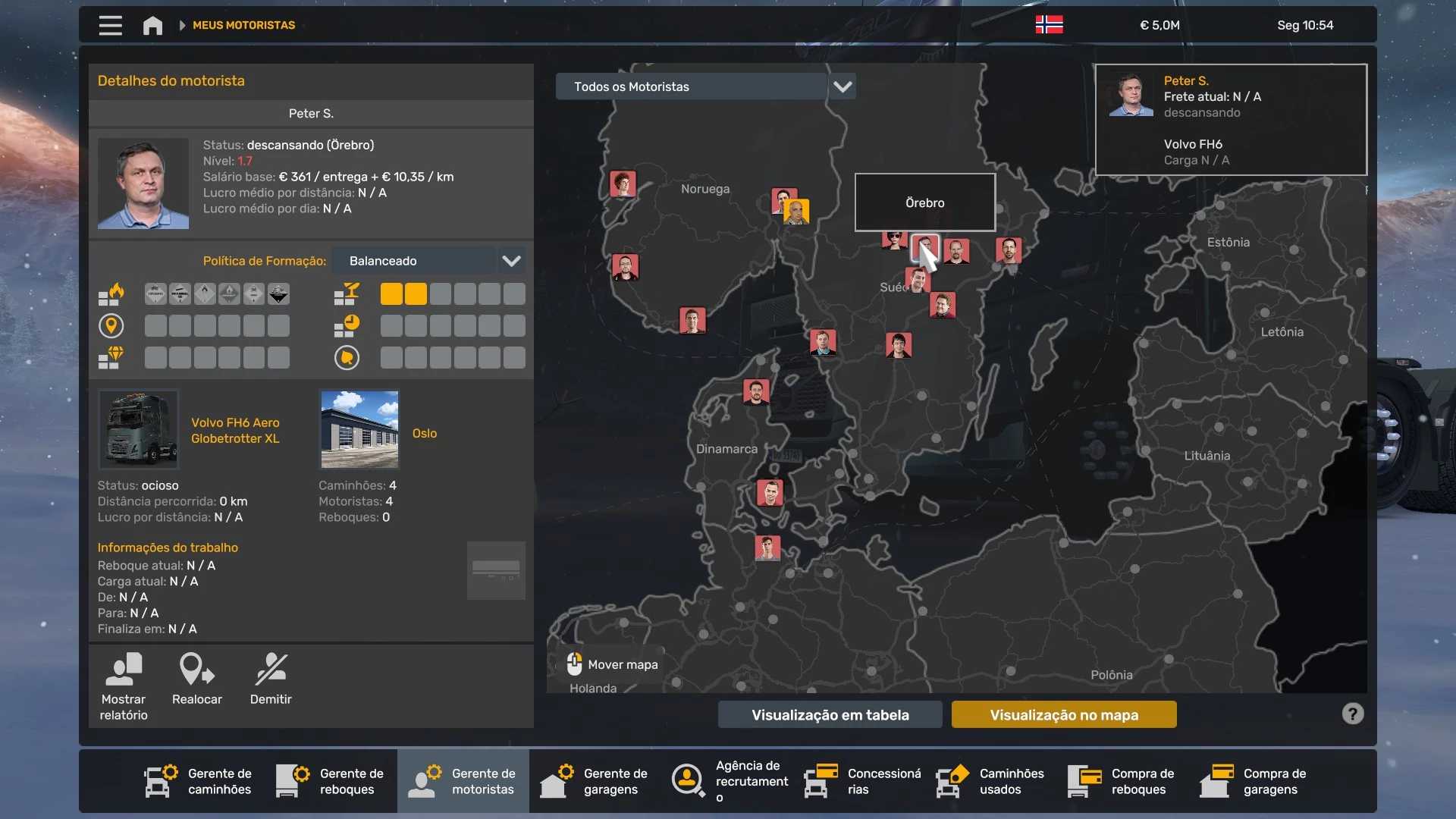The image size is (1456, 819).
Task: Go to home screen icon
Action: pos(152,25)
